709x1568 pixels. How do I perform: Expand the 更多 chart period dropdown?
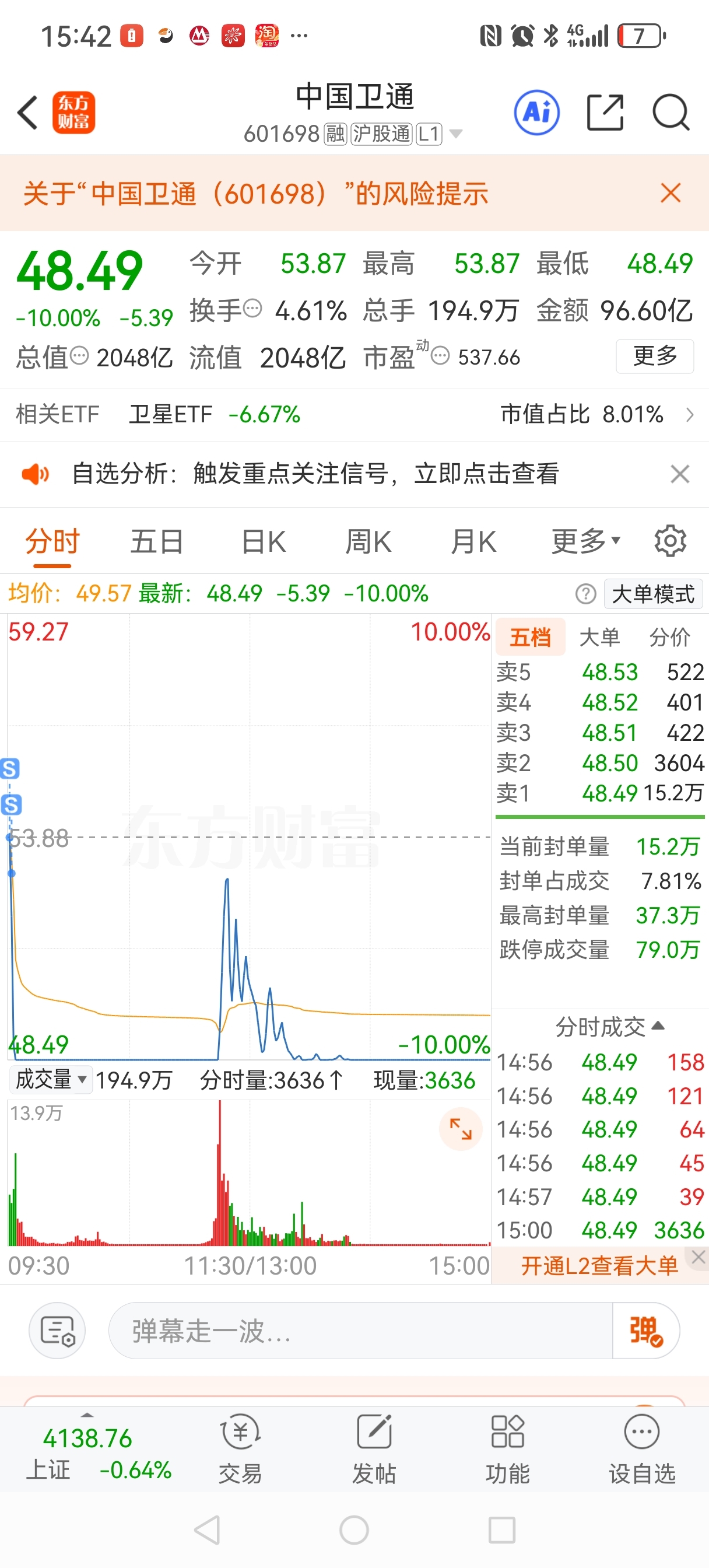point(585,541)
